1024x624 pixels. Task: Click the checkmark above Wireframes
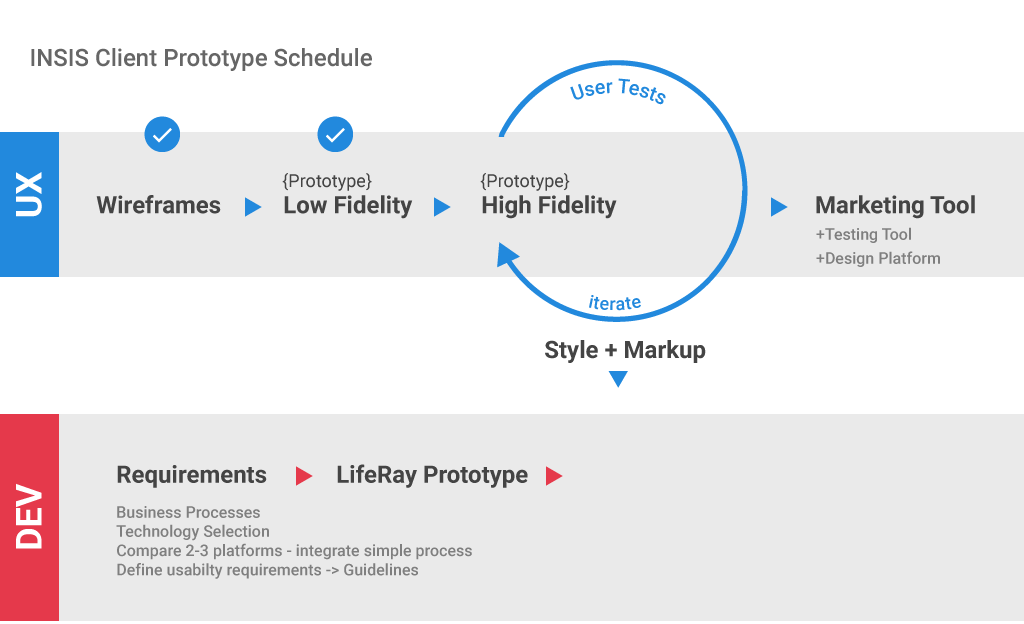(x=162, y=134)
